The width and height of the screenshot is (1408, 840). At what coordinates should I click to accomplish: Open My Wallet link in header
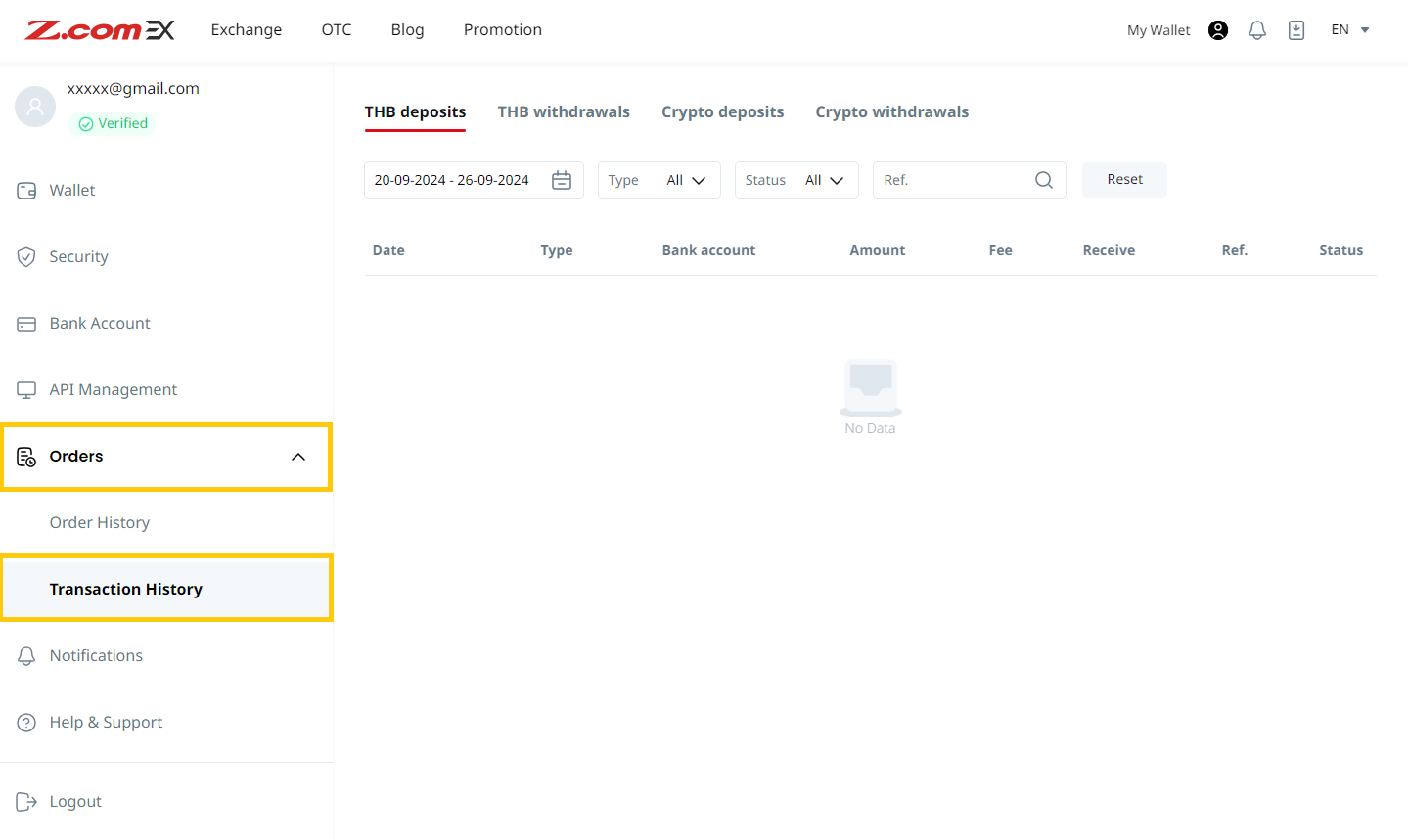click(1158, 30)
